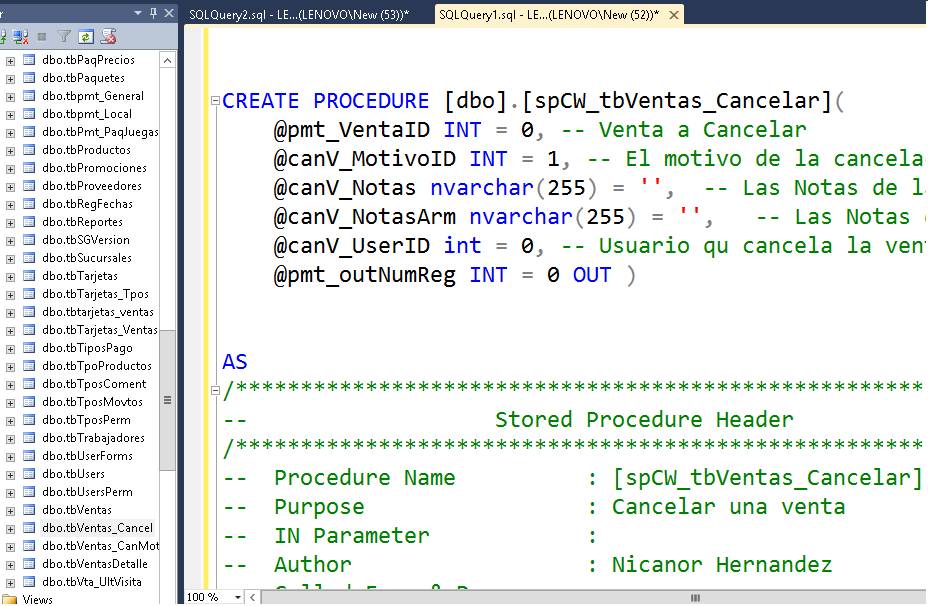Expand the dbo.tbSucursales table node
928x606 pixels.
10,258
